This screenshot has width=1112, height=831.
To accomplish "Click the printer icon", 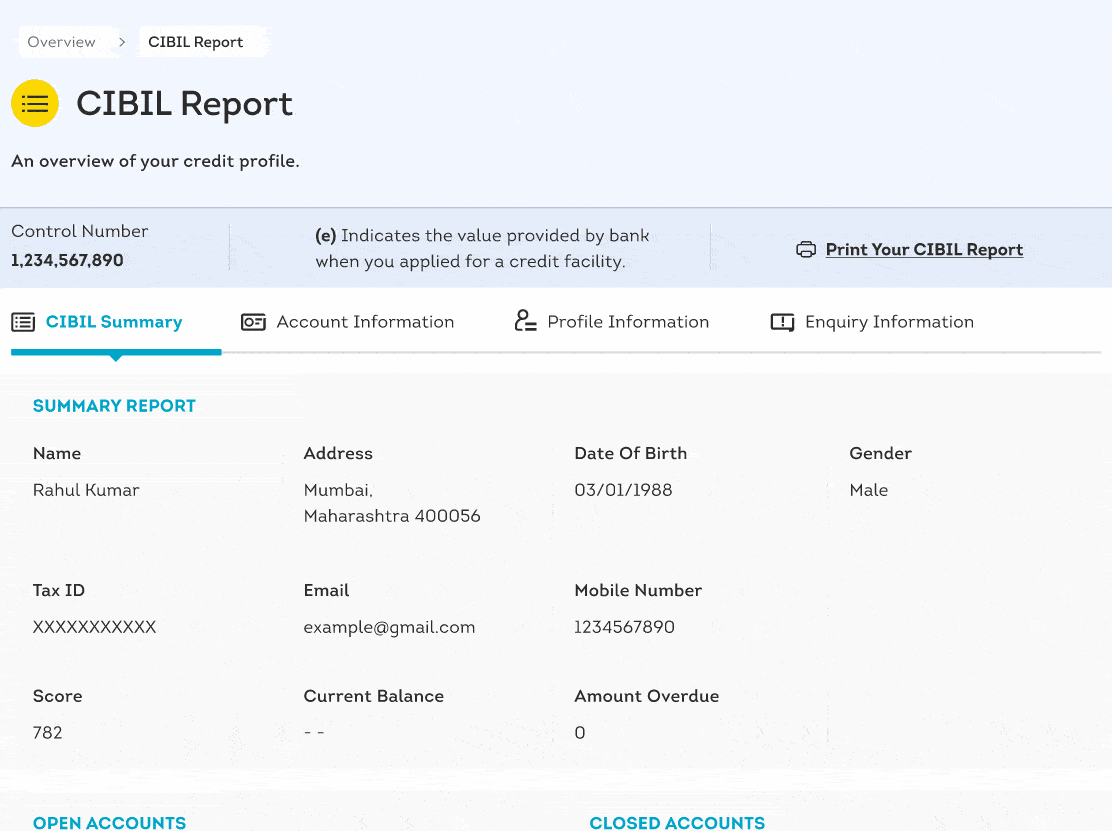I will point(806,250).
